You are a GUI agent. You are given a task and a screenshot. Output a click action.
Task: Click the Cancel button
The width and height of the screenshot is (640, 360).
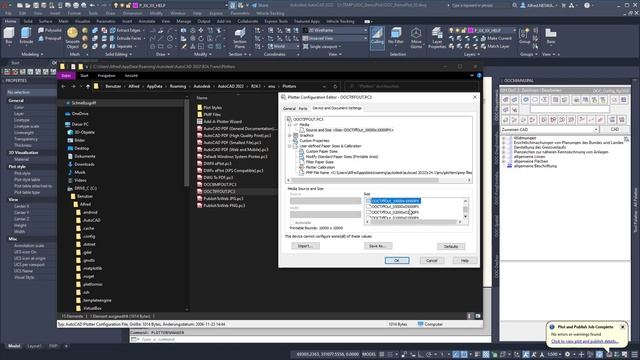pos(431,260)
